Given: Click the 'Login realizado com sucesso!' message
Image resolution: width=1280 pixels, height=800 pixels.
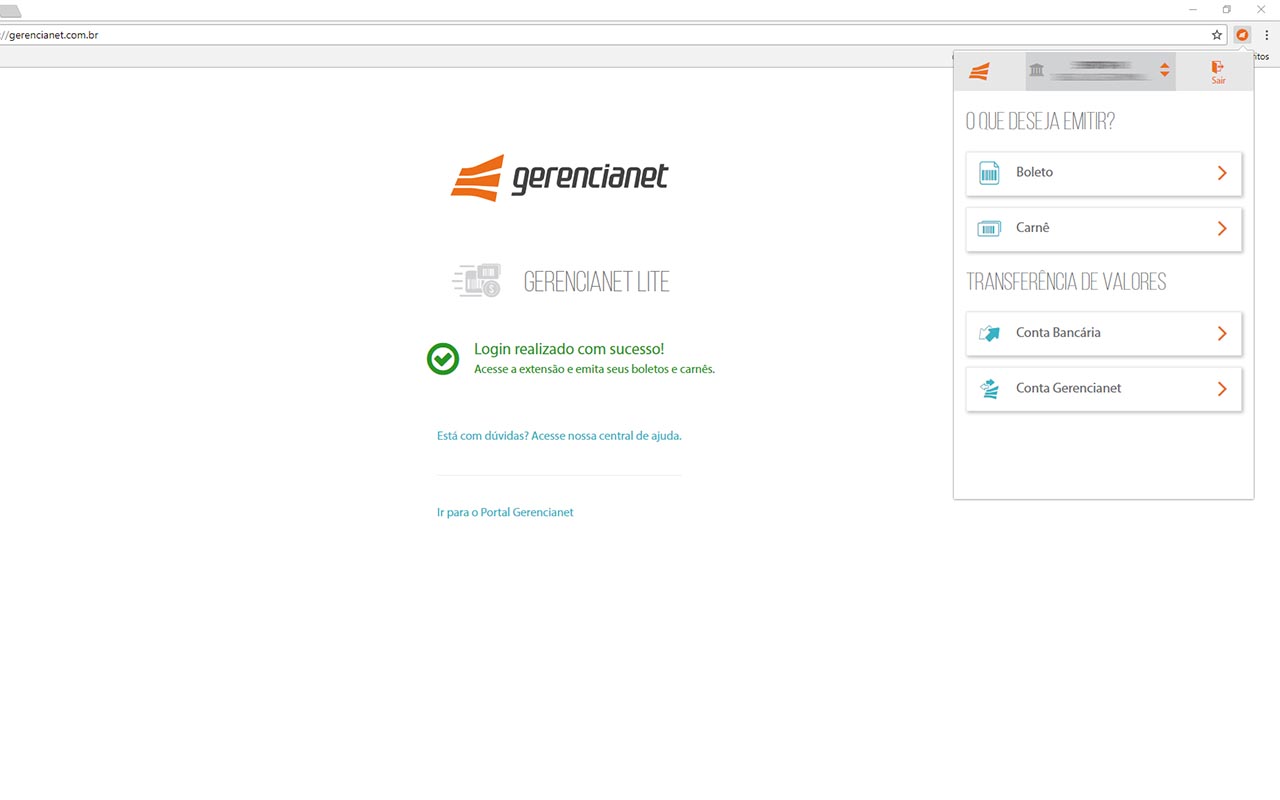Looking at the screenshot, I should 569,349.
